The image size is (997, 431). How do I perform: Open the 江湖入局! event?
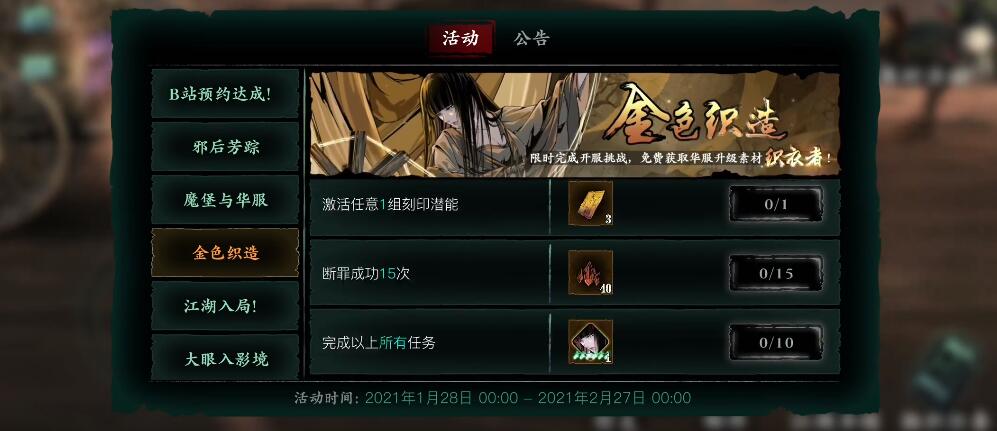pyautogui.click(x=225, y=305)
